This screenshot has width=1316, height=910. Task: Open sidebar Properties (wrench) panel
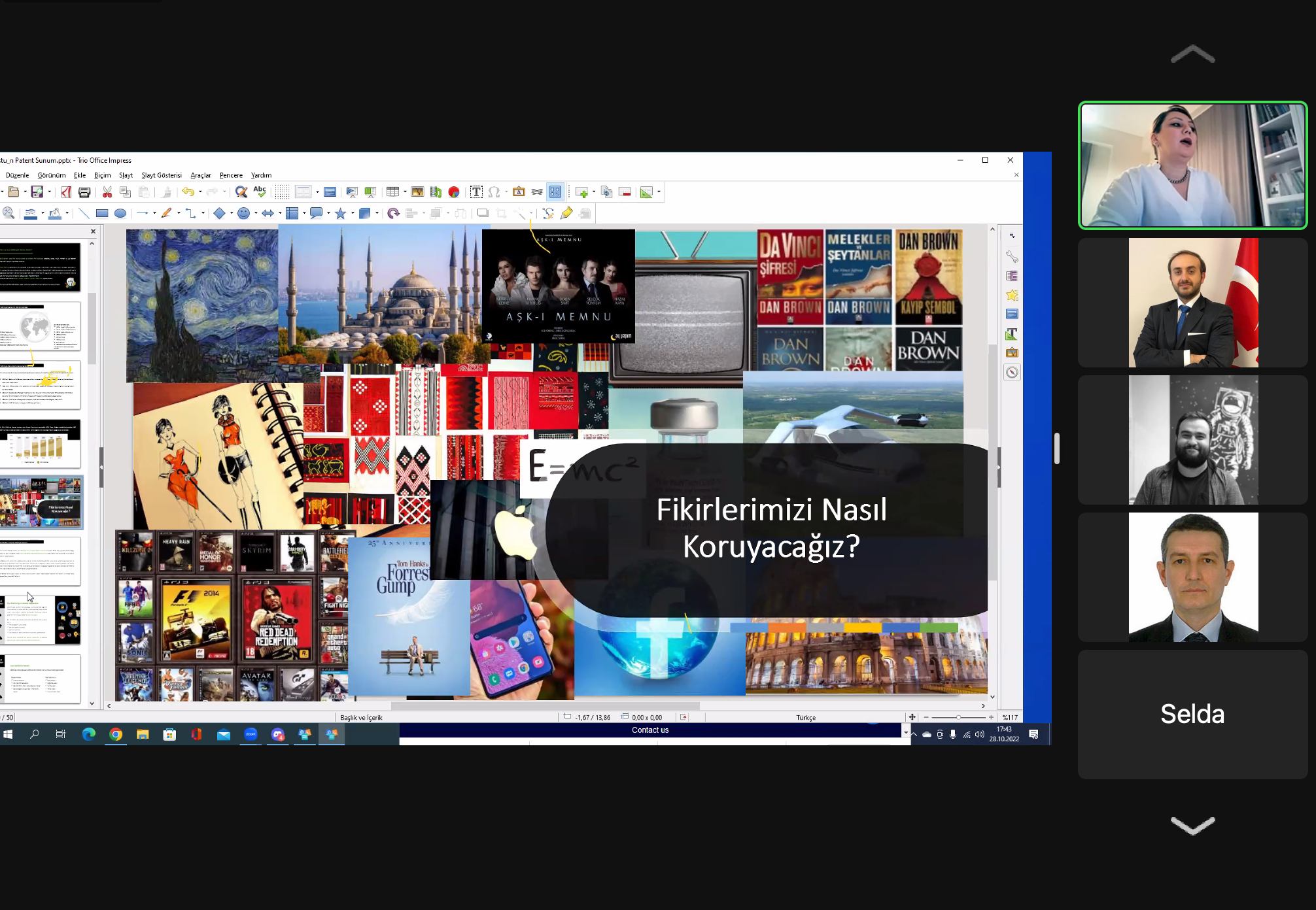1012,256
